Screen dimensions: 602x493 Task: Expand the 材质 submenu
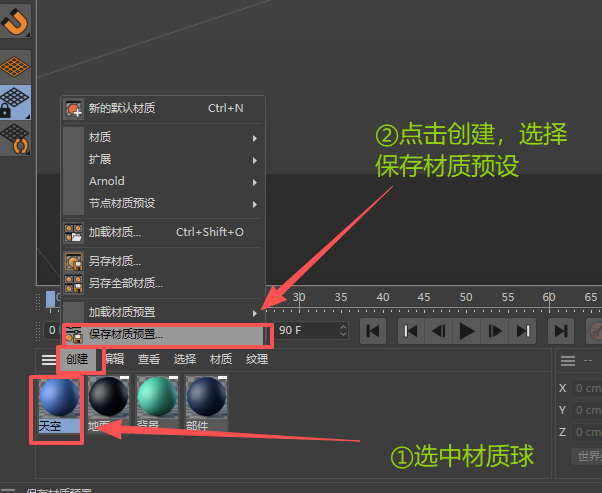163,137
